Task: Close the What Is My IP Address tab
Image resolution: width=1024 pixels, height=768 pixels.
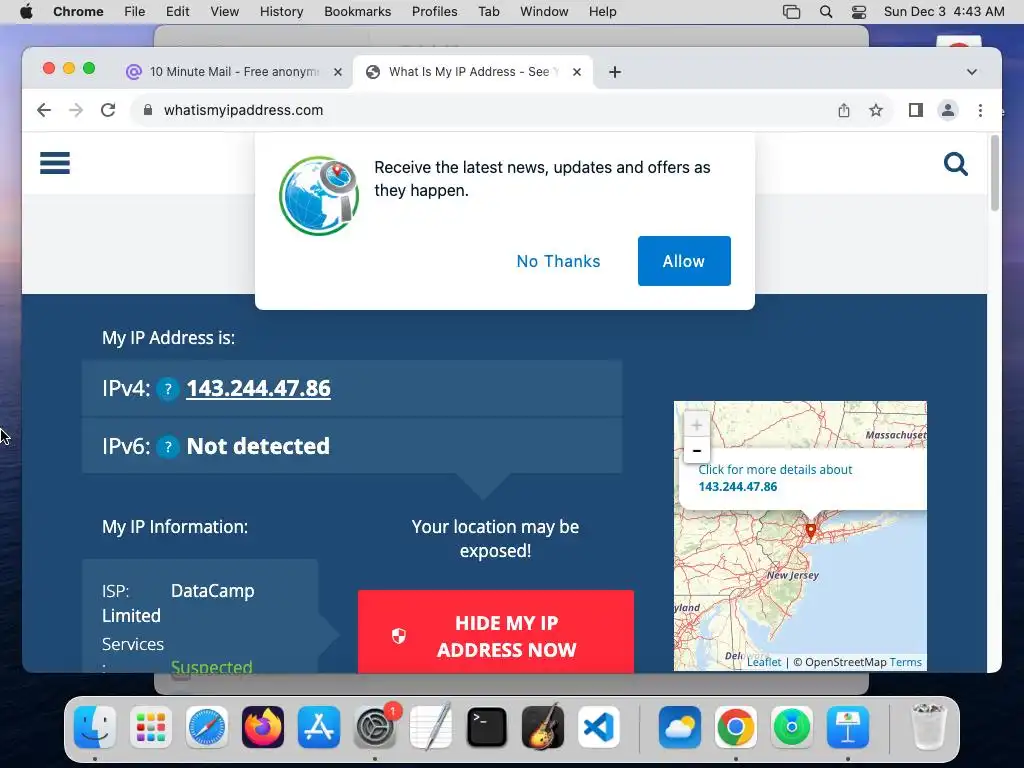Action: (x=577, y=72)
